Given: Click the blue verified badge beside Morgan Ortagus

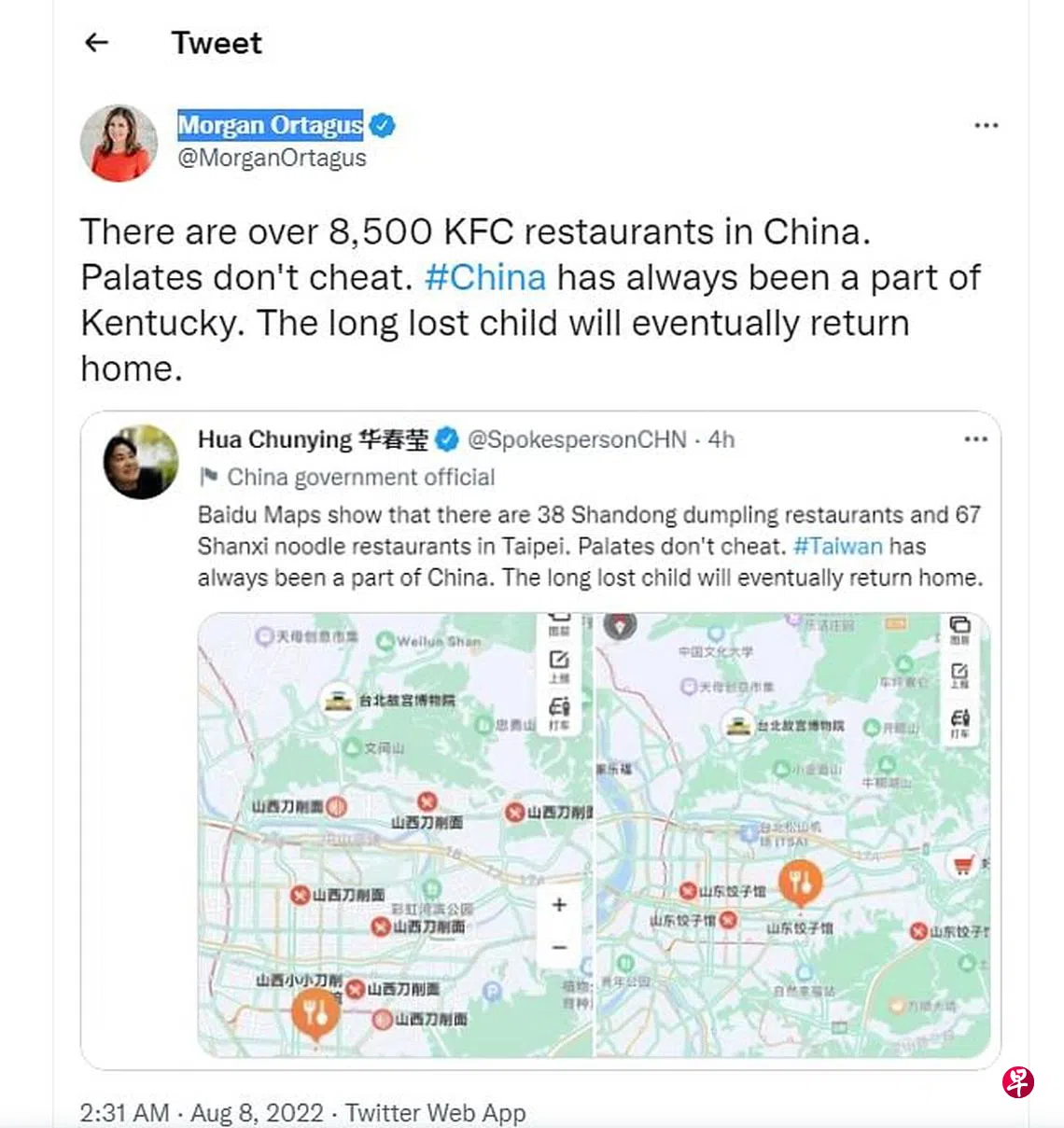Looking at the screenshot, I should pyautogui.click(x=382, y=124).
